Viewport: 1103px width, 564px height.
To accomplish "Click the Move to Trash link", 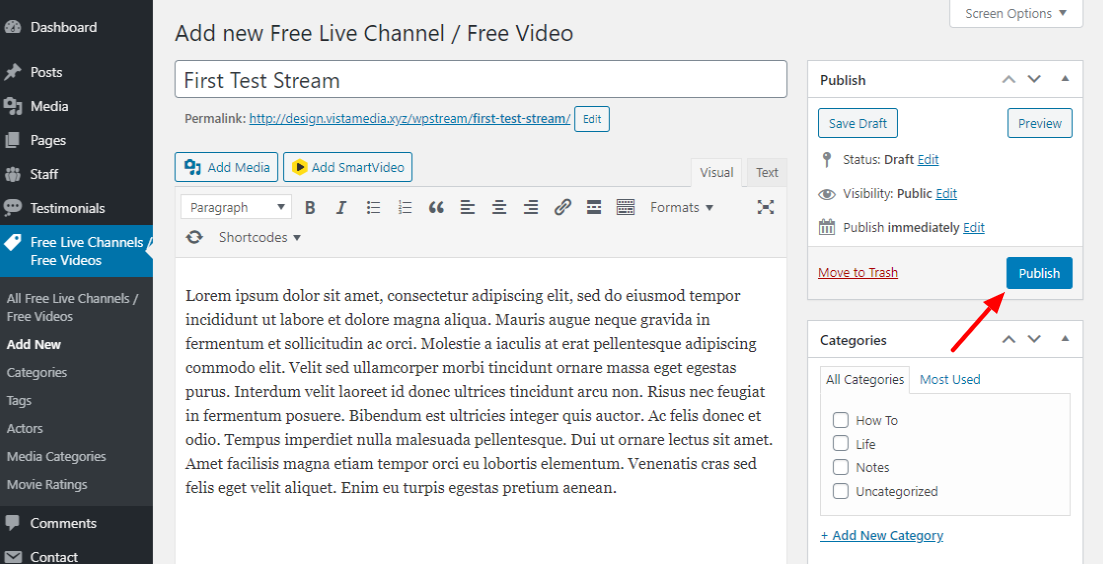I will [857, 273].
